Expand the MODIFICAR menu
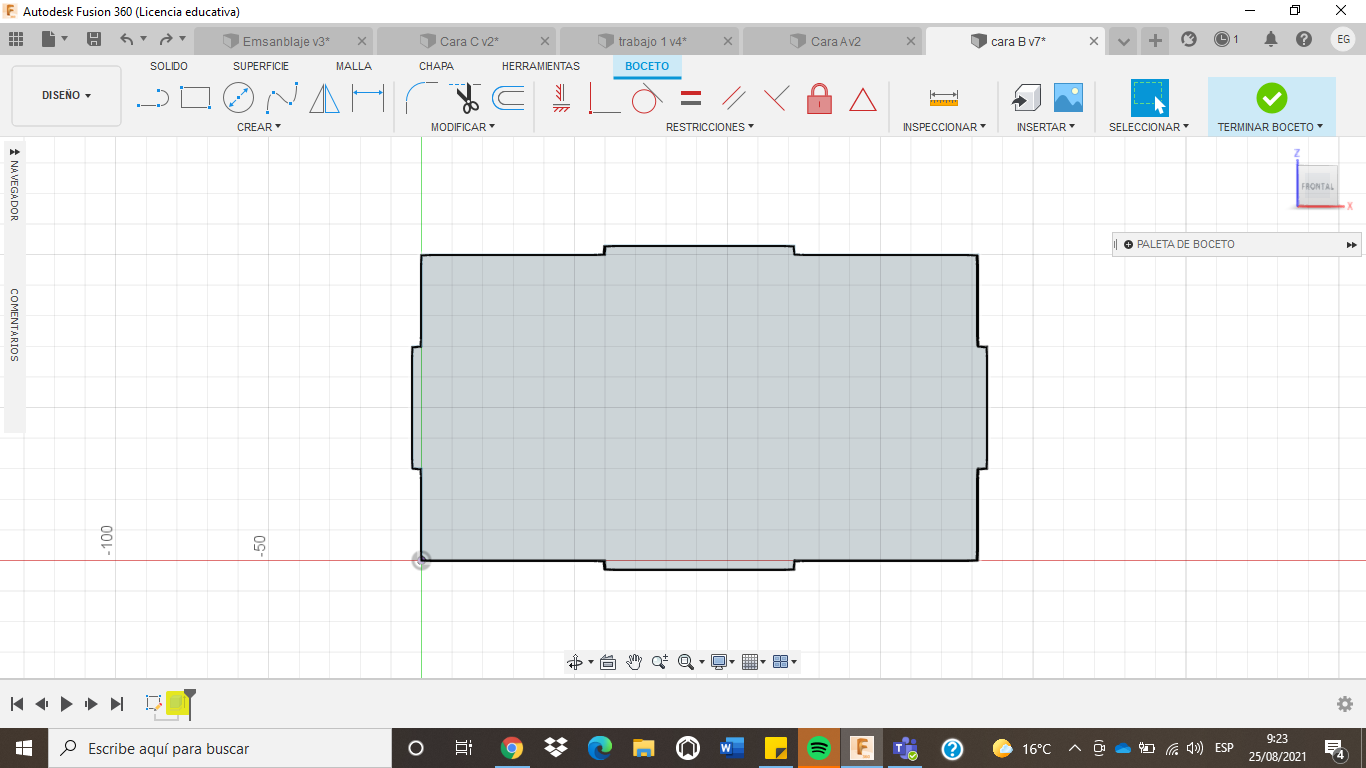The image size is (1366, 768). tap(463, 127)
